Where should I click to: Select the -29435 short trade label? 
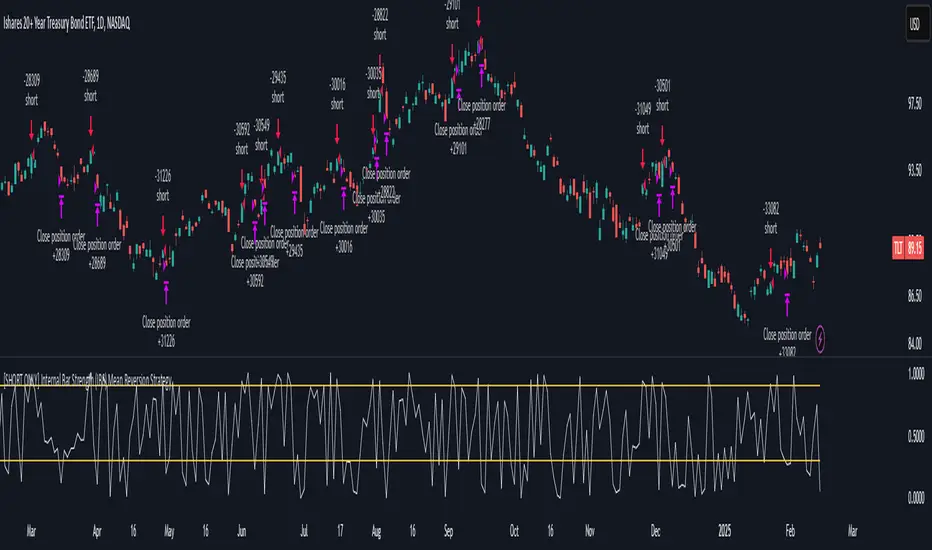(x=278, y=87)
